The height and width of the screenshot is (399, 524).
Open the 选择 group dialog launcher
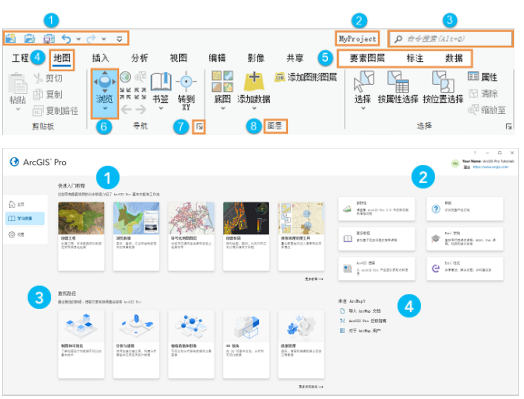click(x=509, y=126)
